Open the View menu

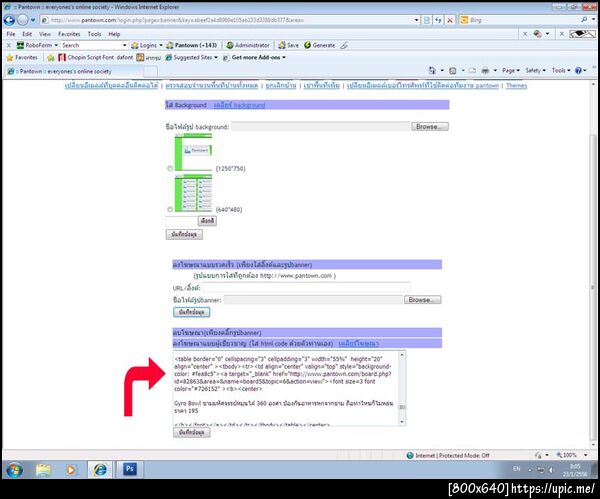45,34
